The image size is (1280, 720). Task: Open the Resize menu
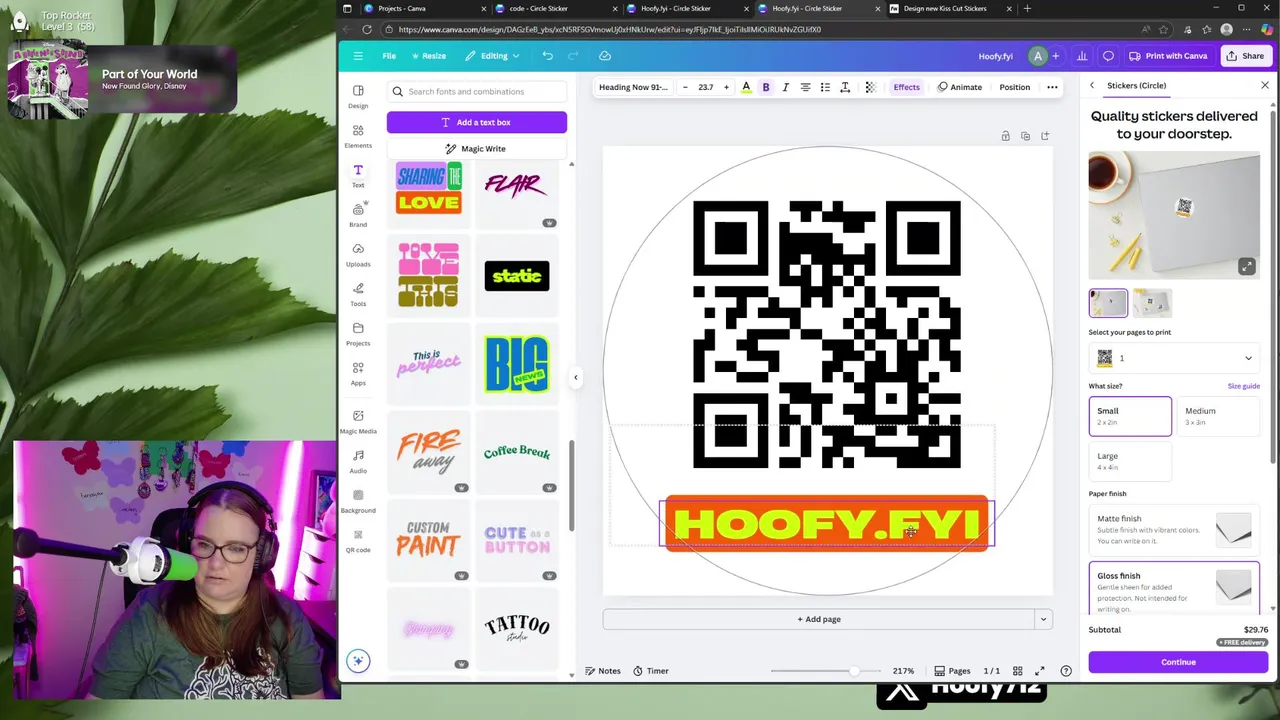[x=429, y=56]
